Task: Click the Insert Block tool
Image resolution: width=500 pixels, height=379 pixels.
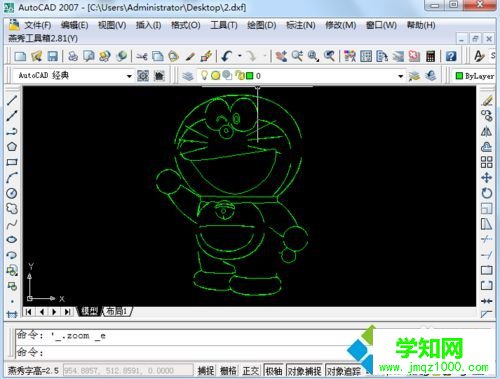Action: coord(12,270)
